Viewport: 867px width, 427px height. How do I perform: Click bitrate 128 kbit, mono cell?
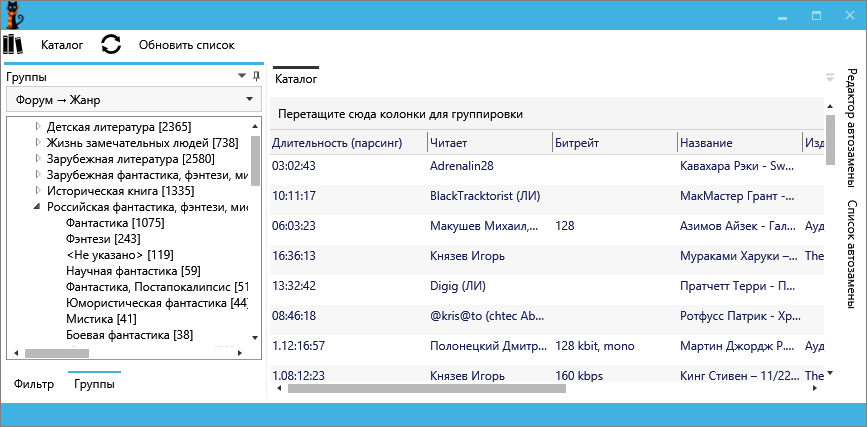pos(594,346)
